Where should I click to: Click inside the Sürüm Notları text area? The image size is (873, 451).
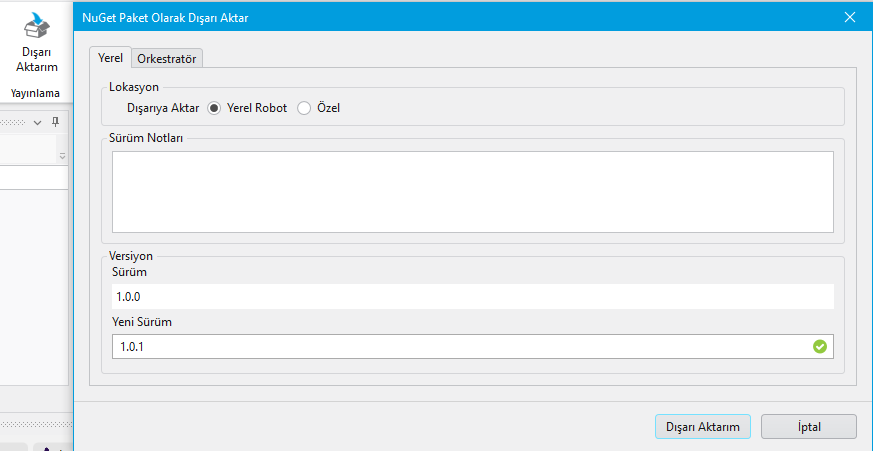(472, 192)
